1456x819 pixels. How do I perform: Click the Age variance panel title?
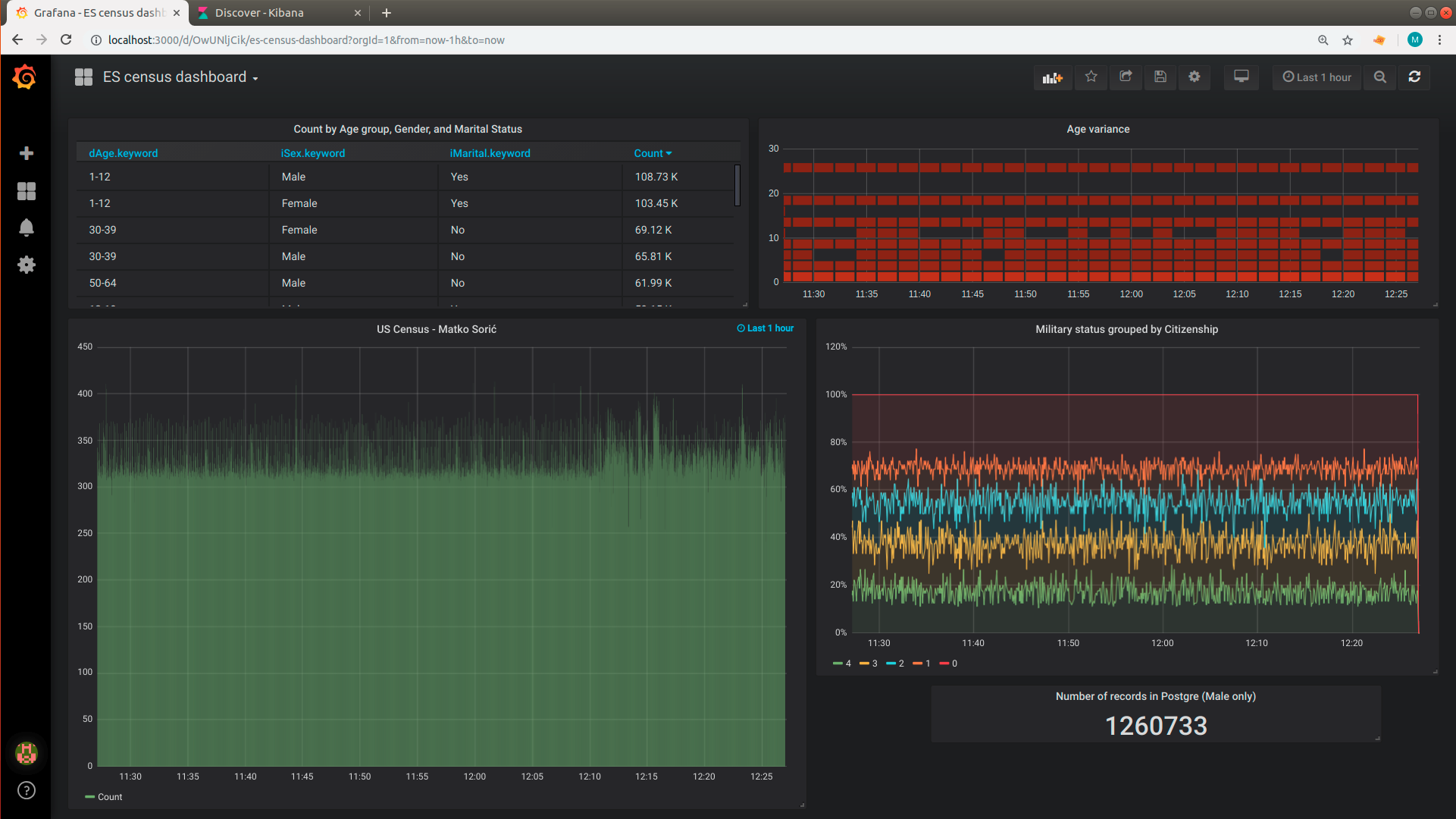coord(1097,129)
